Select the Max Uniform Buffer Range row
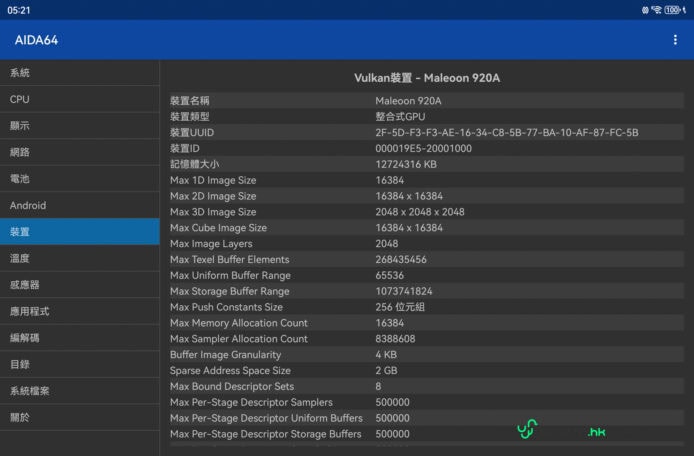694x456 pixels. pos(427,275)
